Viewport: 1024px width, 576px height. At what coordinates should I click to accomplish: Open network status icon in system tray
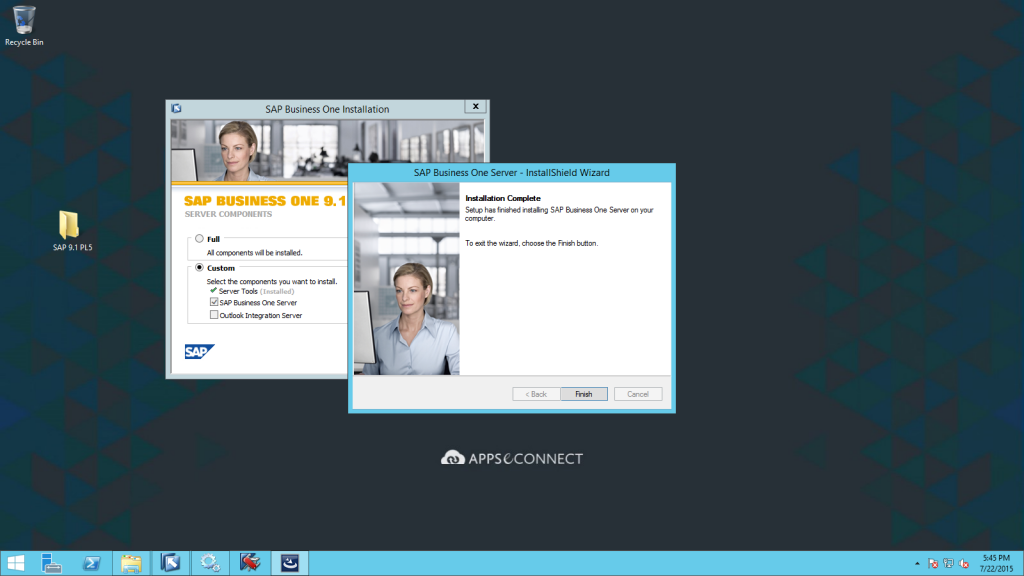[x=948, y=564]
